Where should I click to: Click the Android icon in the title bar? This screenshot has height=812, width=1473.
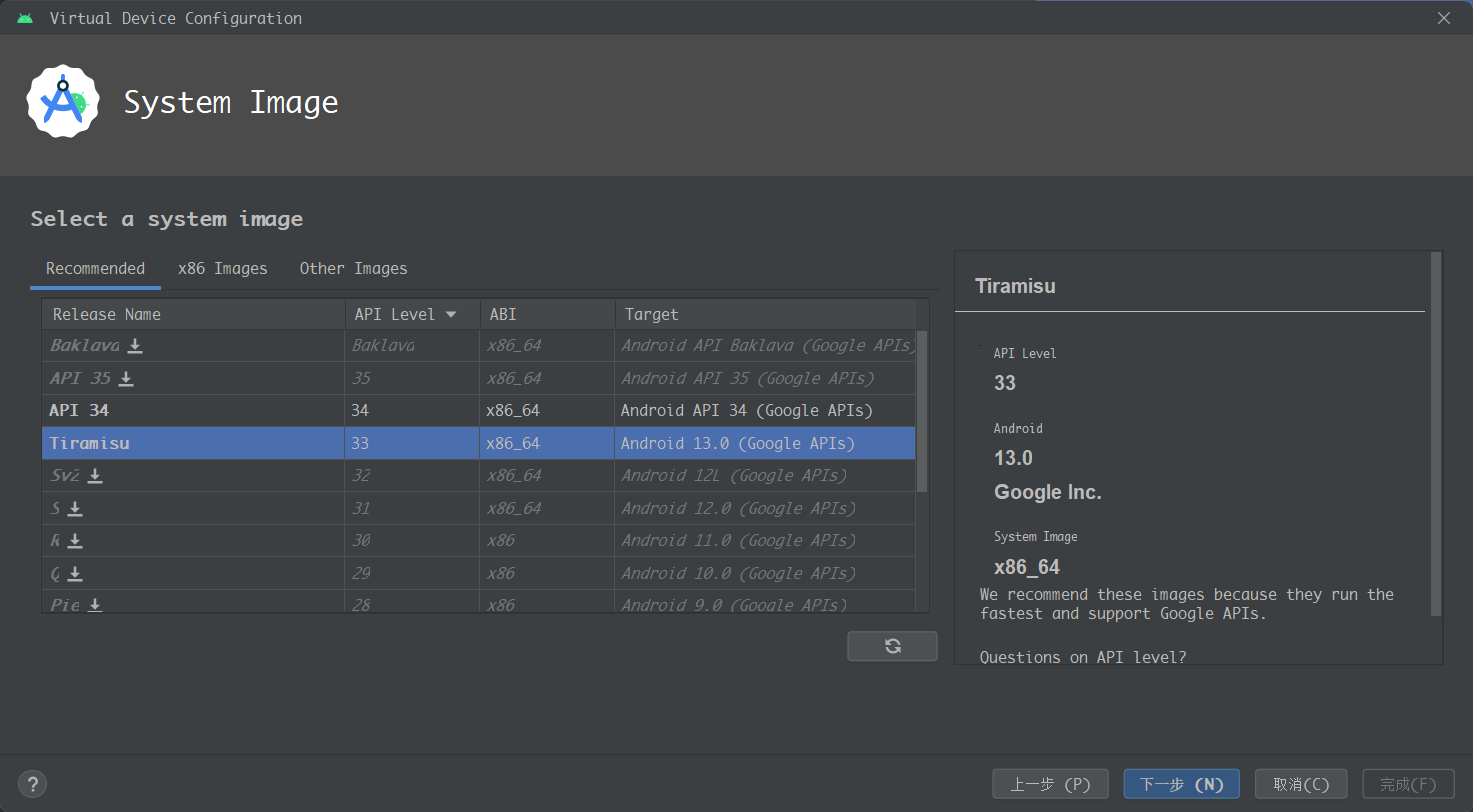point(25,18)
